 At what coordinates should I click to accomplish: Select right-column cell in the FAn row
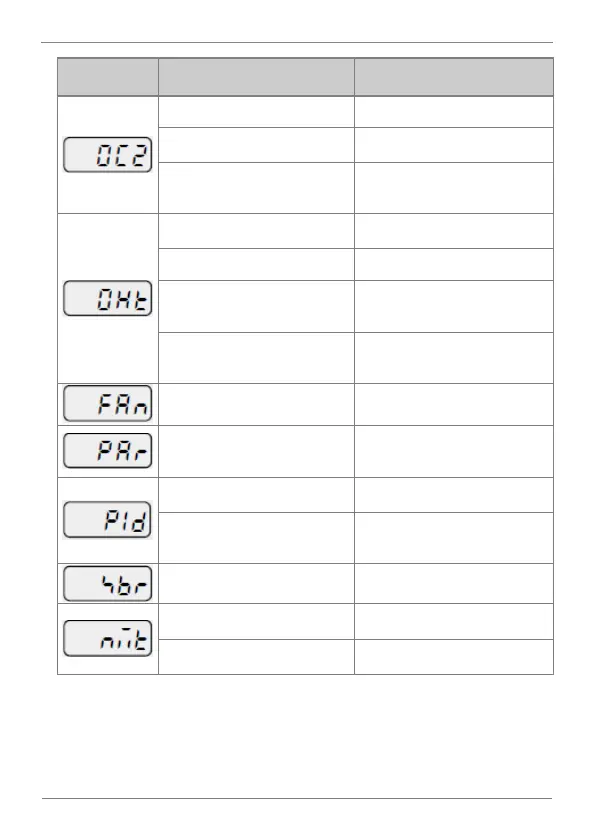pos(454,405)
